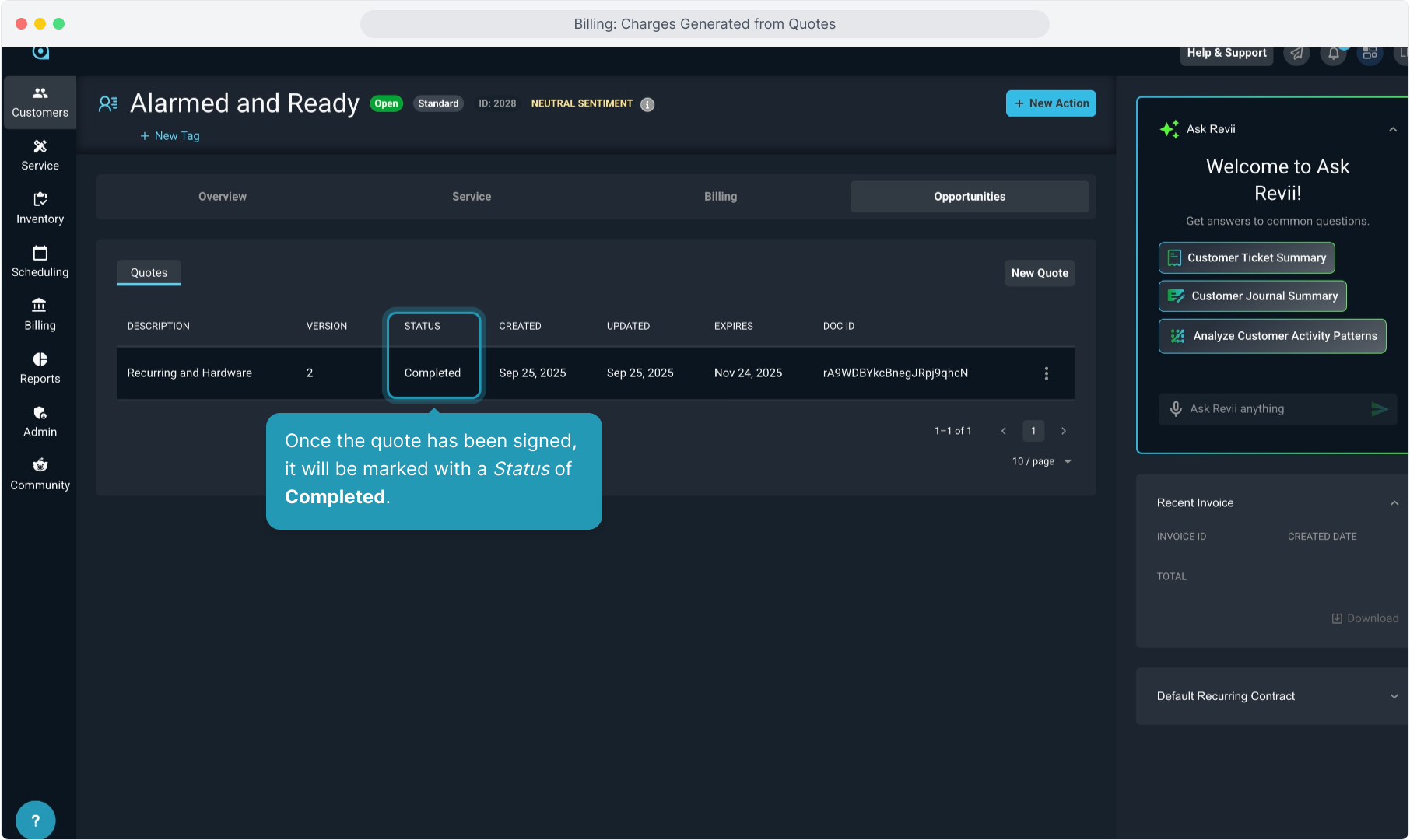Click the notifications bell icon
Screen dimensions: 1410x840
[x=1333, y=54]
